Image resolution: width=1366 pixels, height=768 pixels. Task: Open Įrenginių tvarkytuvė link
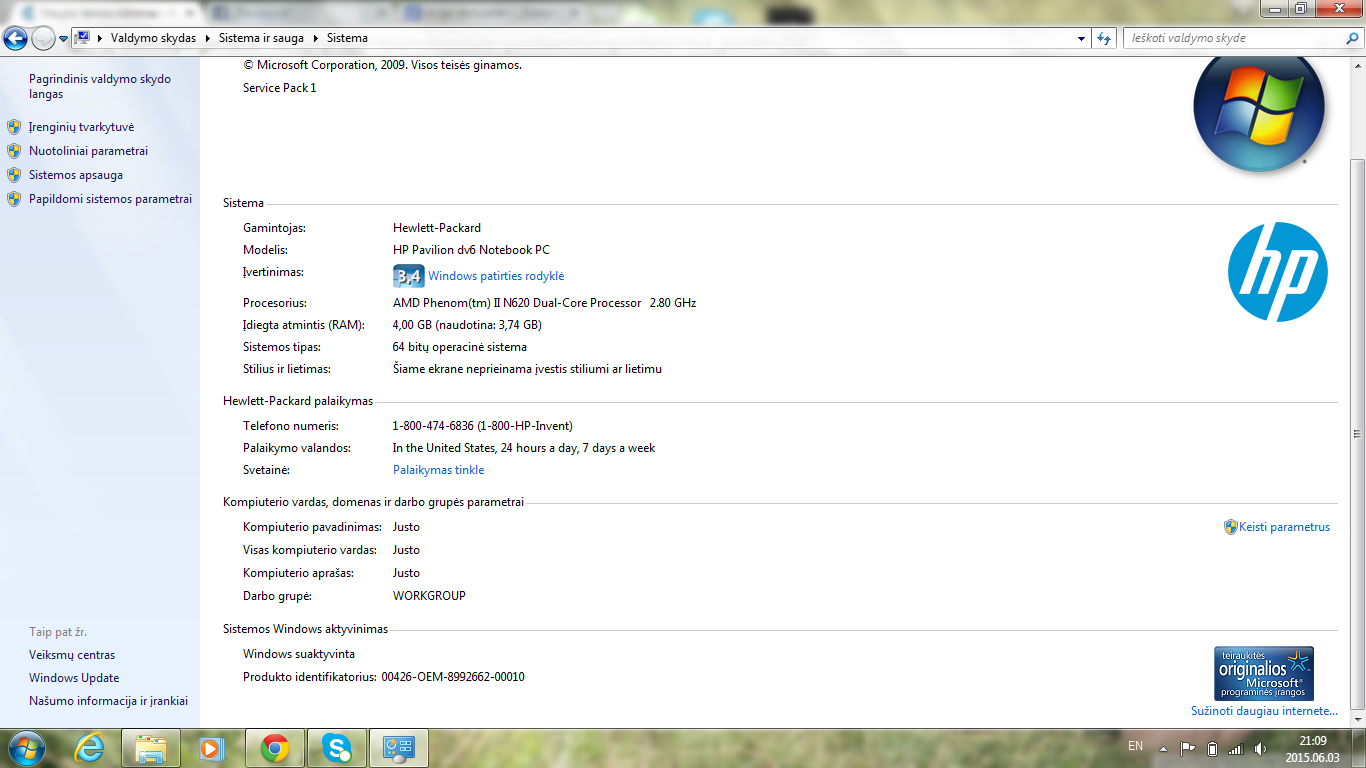point(81,127)
